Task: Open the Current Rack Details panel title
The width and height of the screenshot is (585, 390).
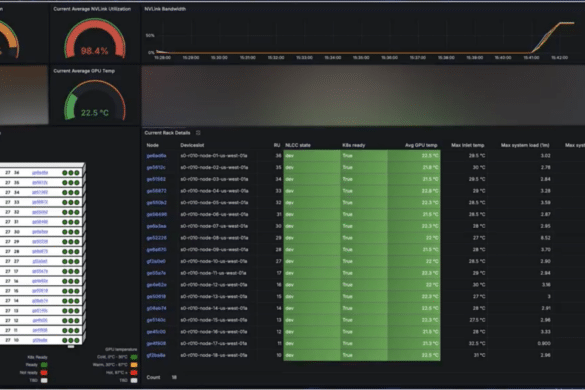Action: click(x=167, y=133)
